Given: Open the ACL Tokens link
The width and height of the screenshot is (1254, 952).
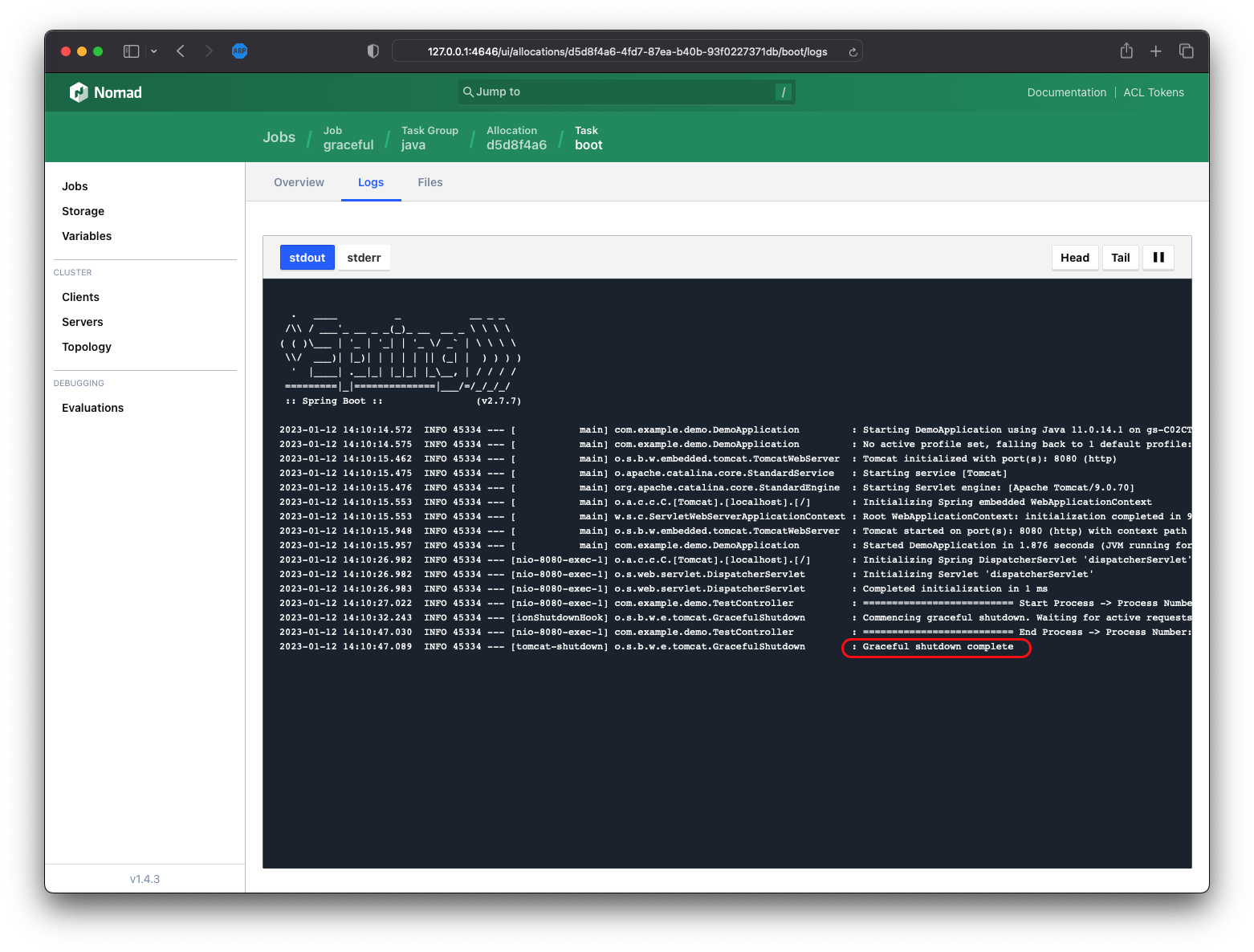Looking at the screenshot, I should pos(1153,92).
